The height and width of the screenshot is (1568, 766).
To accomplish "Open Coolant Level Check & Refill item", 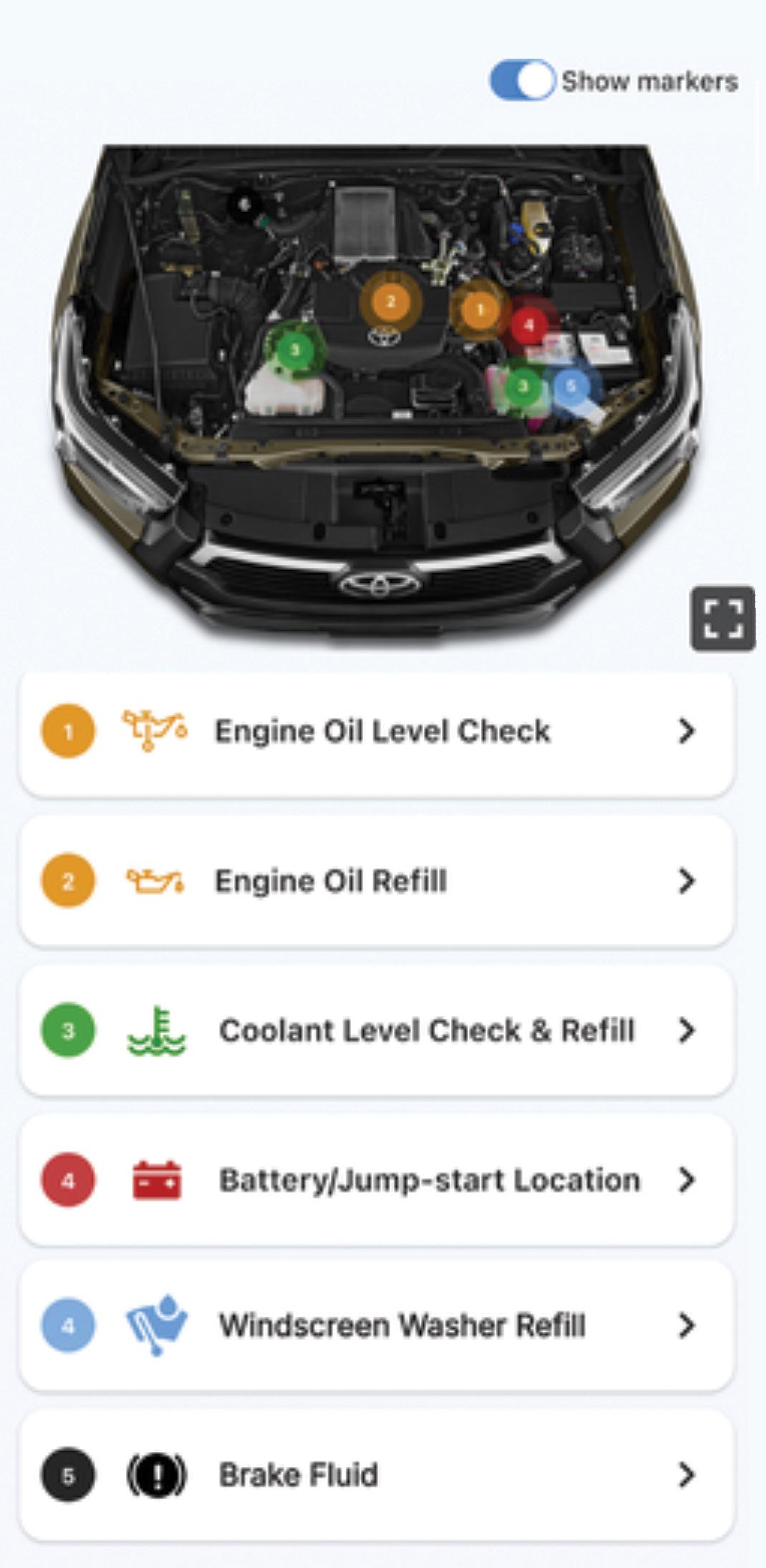I will click(x=377, y=1030).
